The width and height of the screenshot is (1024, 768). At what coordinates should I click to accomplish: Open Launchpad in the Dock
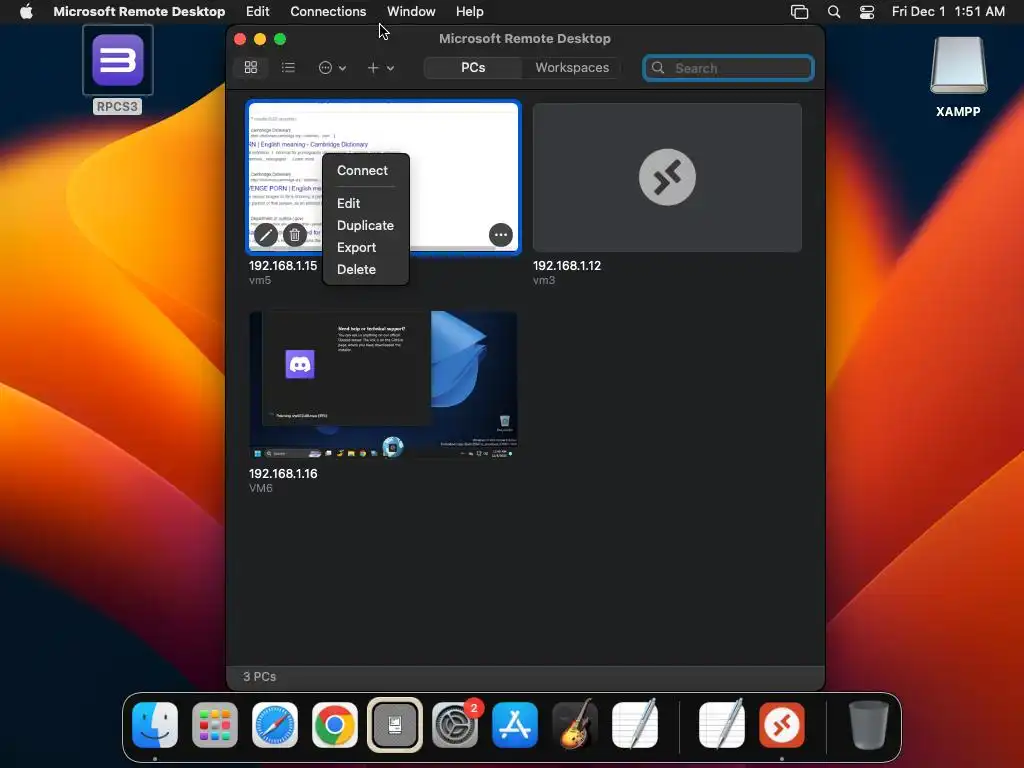pos(215,725)
